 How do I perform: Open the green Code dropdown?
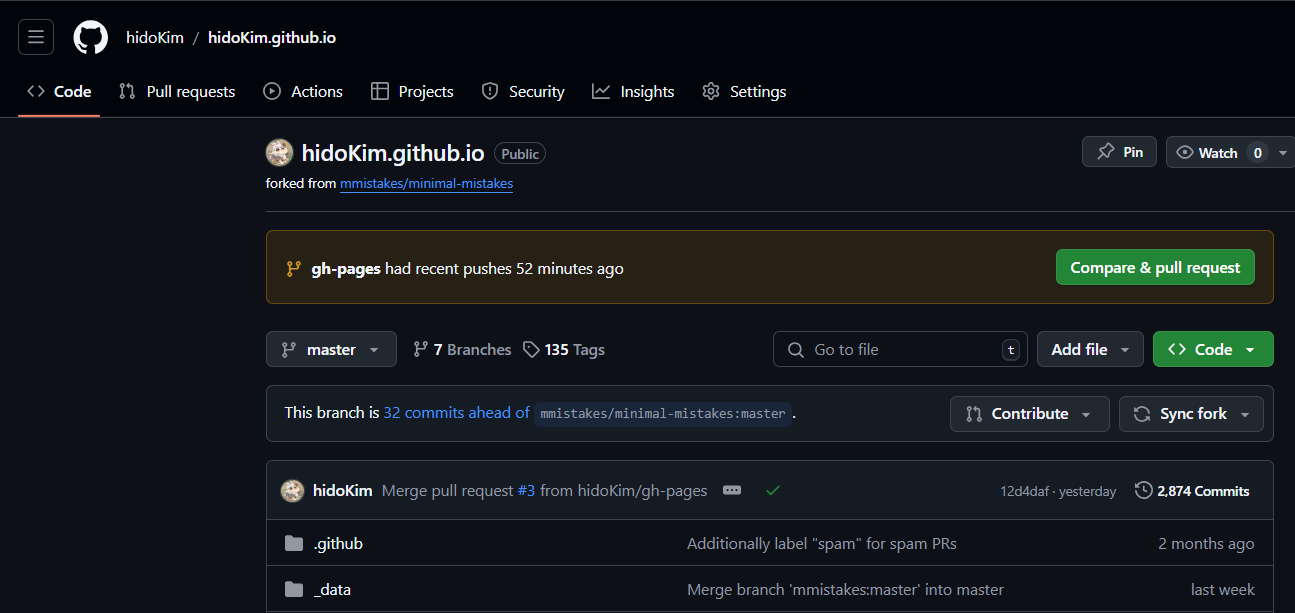coord(1213,349)
